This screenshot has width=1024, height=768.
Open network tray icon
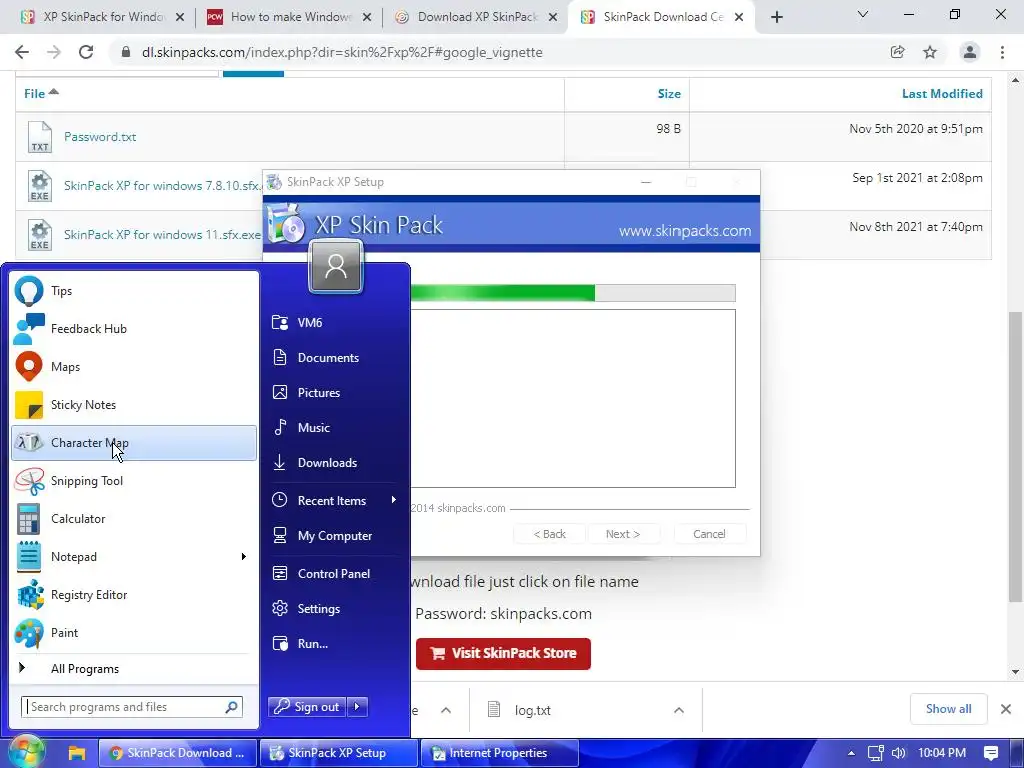[x=876, y=753]
